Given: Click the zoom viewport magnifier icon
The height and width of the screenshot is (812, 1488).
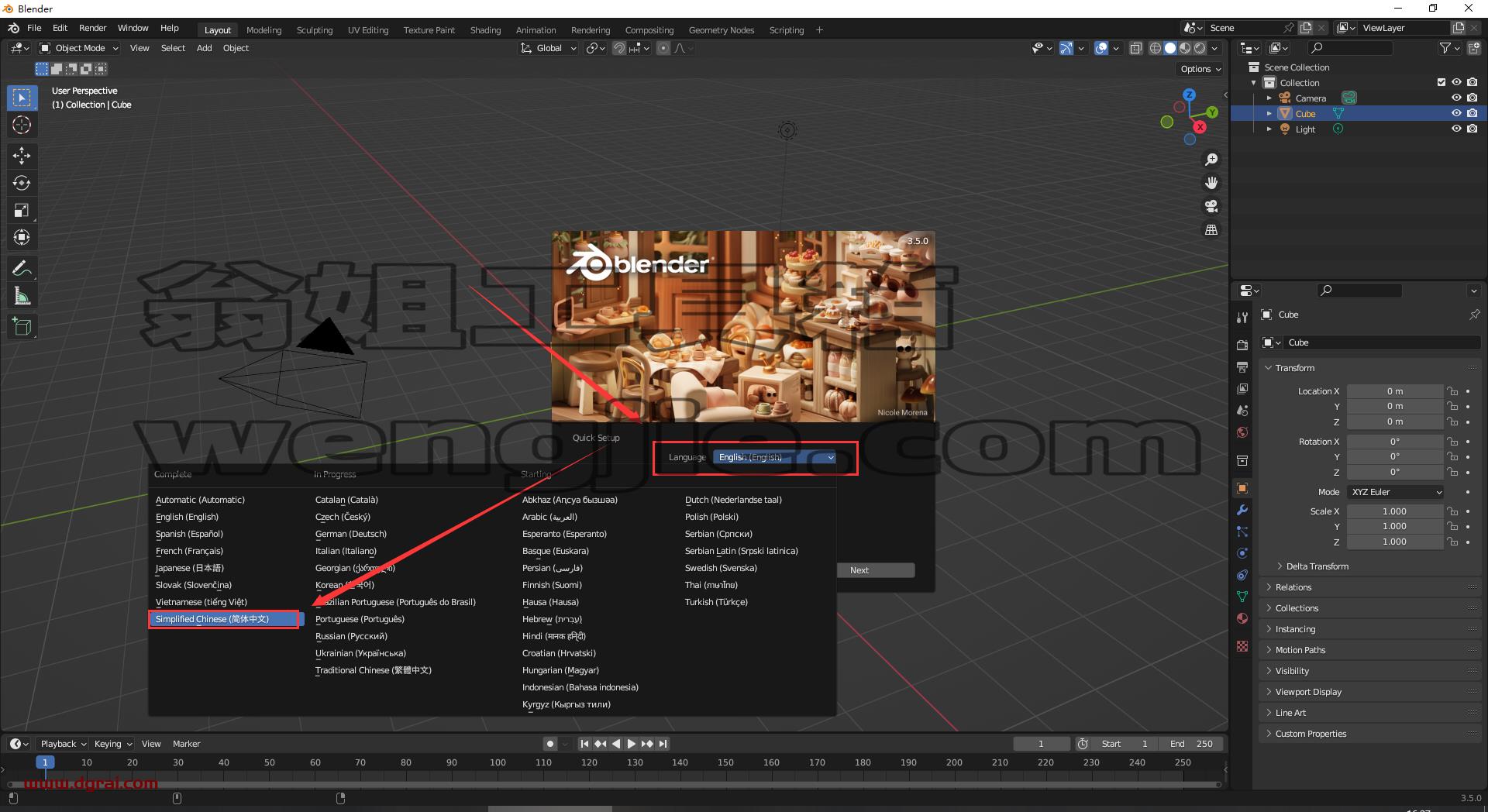Looking at the screenshot, I should (1211, 160).
